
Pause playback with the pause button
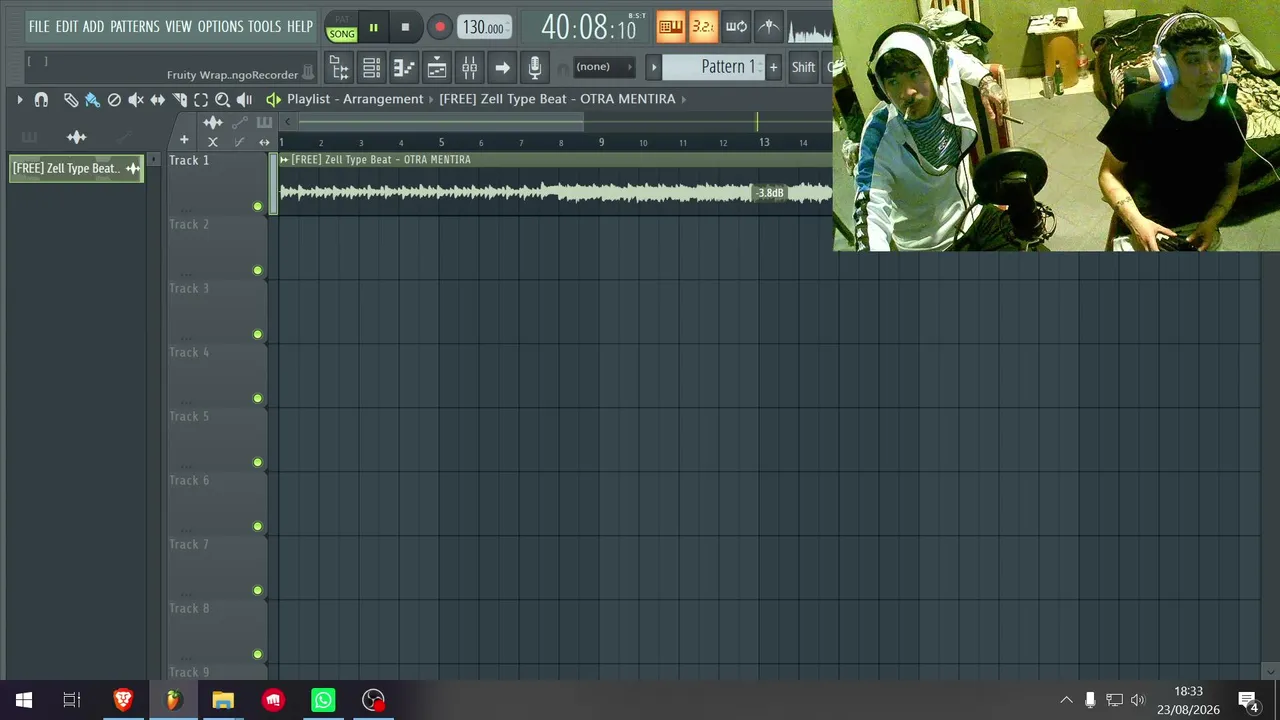[374, 28]
